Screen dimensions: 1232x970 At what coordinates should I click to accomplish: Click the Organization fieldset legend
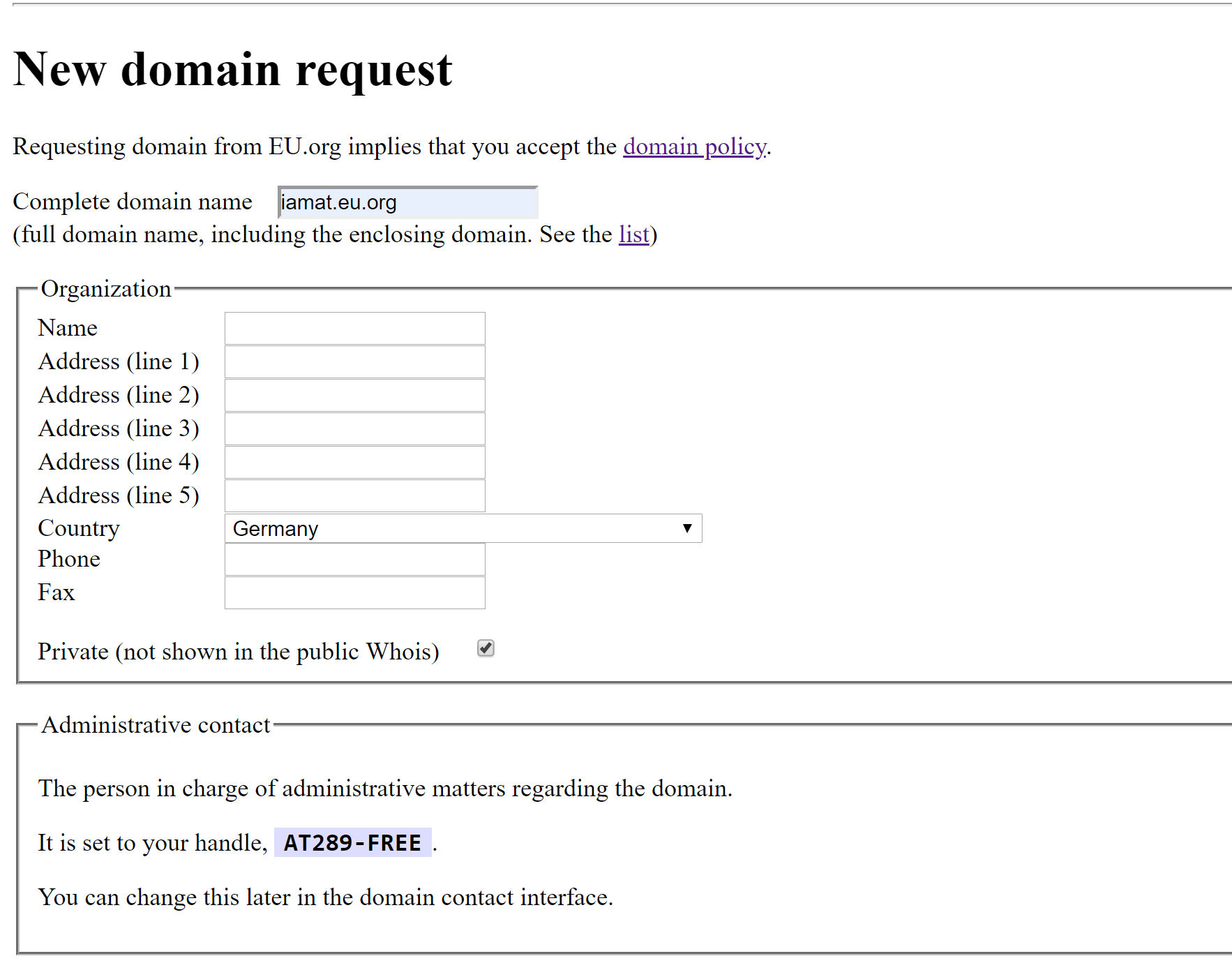[x=106, y=289]
